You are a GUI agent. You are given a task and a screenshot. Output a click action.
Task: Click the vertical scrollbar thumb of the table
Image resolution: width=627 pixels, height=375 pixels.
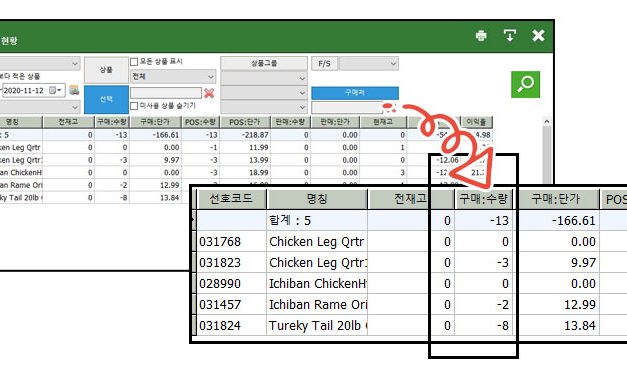click(x=547, y=155)
